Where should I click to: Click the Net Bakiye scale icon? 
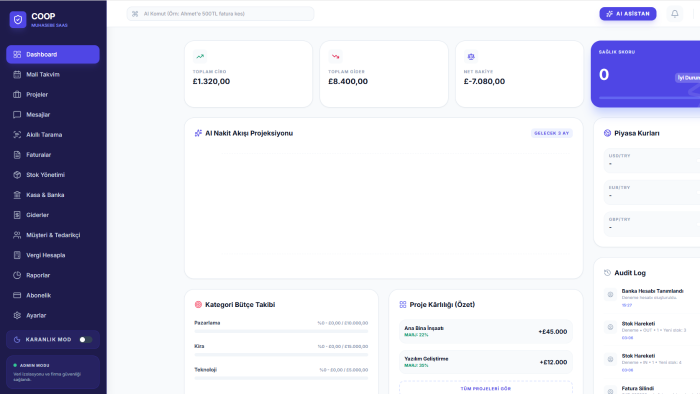pos(471,57)
